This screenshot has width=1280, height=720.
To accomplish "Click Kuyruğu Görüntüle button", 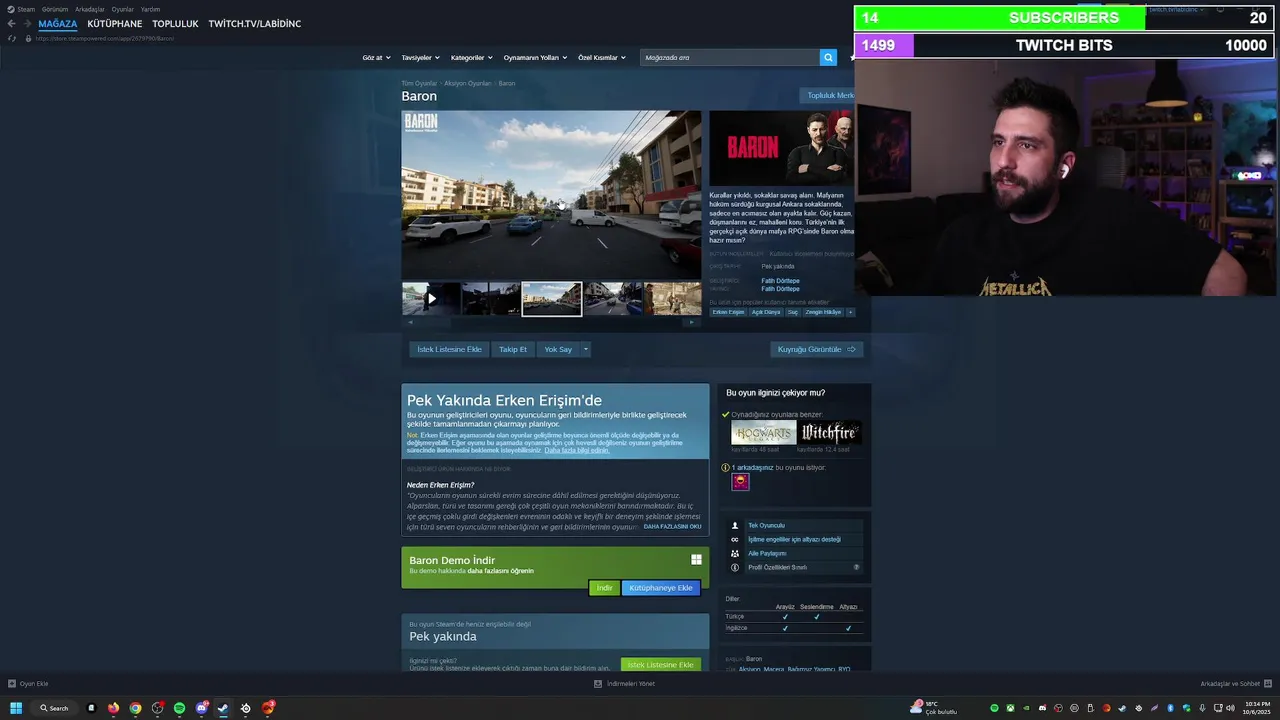I will 817,349.
